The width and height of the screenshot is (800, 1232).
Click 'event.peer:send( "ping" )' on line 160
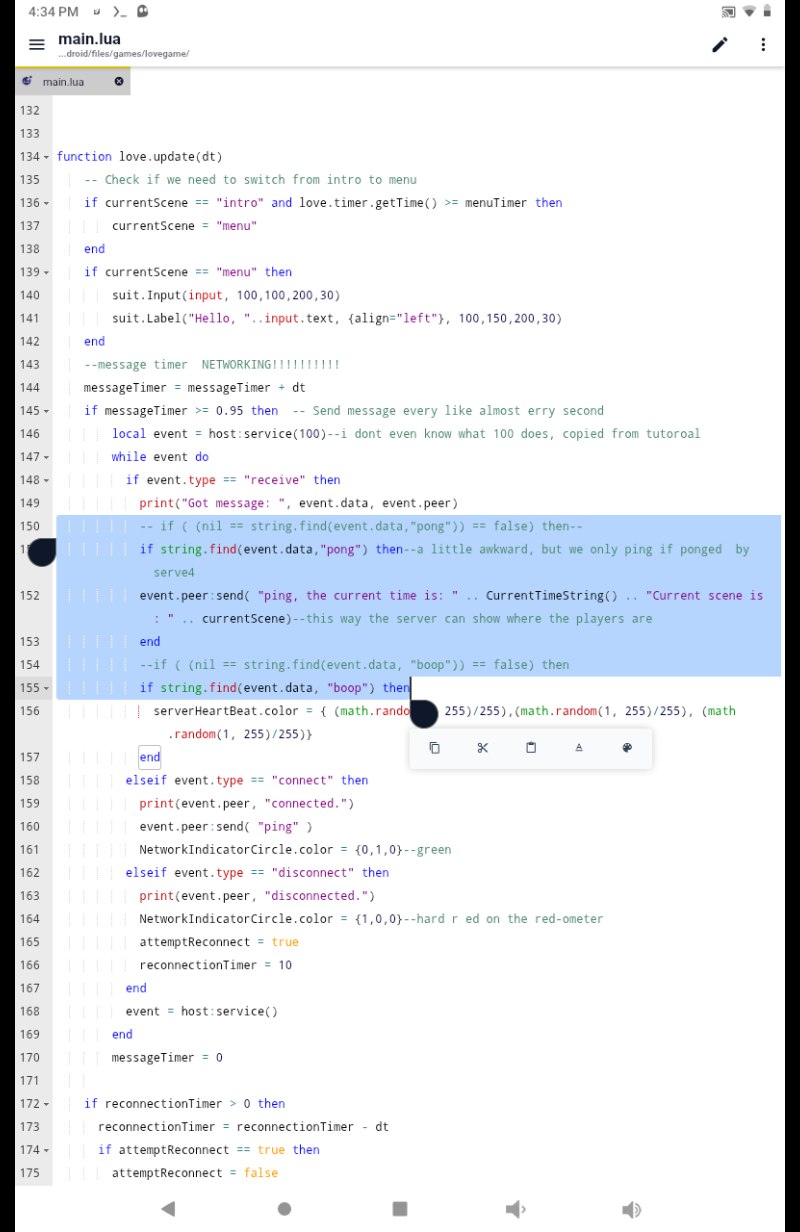click(226, 827)
